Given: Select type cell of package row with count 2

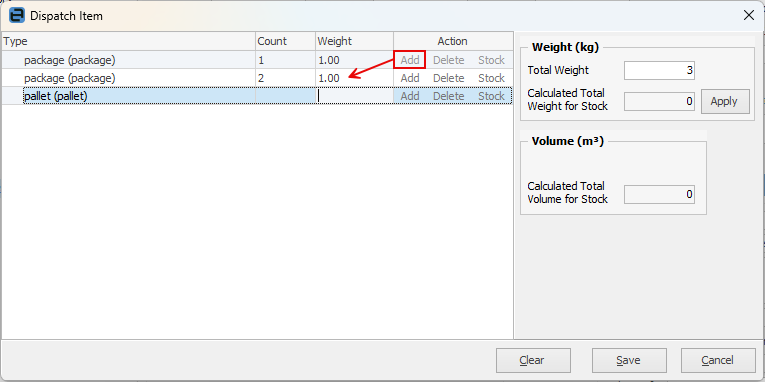Looking at the screenshot, I should tap(129, 78).
